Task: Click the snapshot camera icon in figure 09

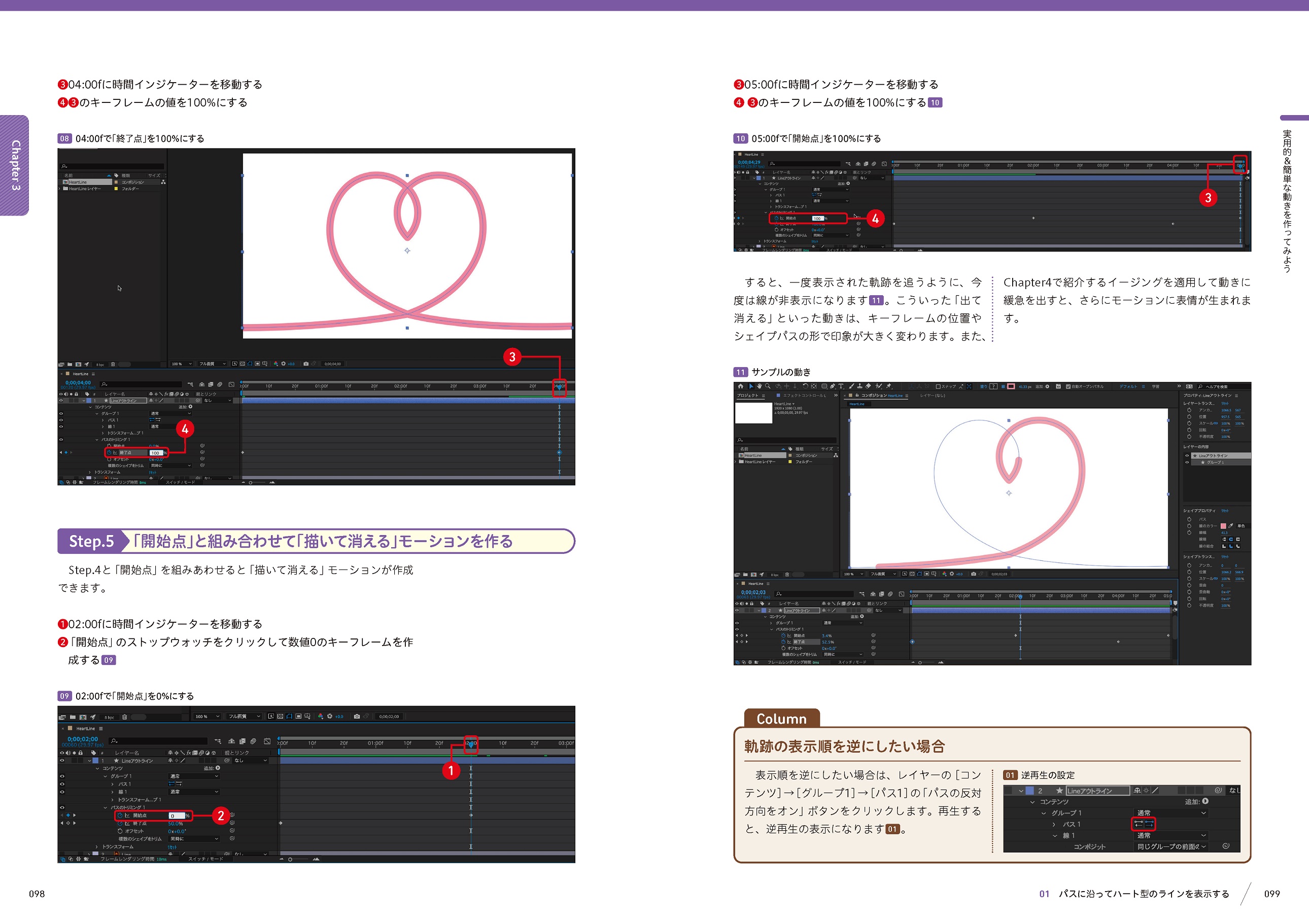Action: pyautogui.click(x=357, y=717)
